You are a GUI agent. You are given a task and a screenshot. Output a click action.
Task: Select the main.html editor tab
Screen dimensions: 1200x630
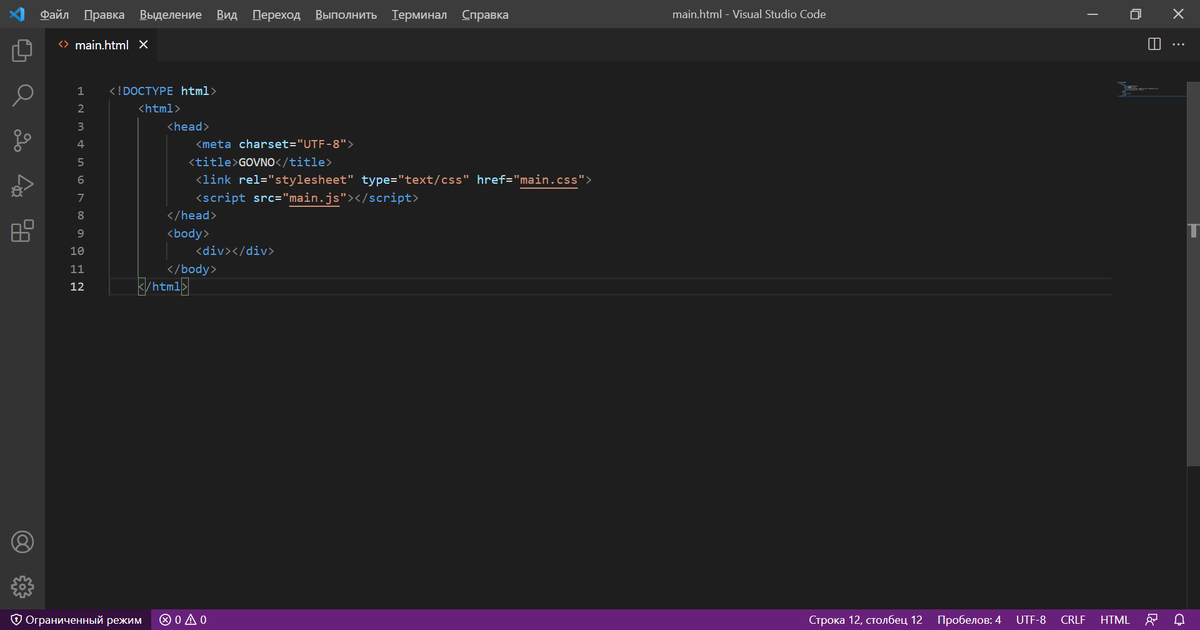tap(101, 45)
